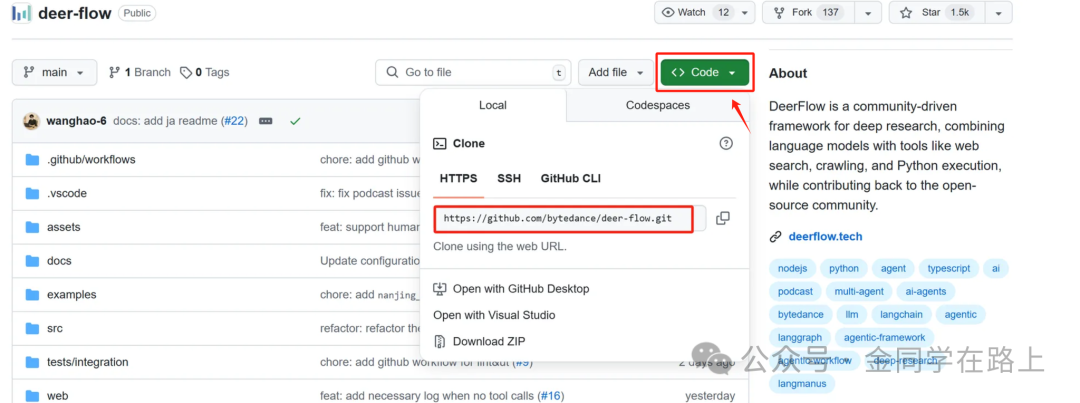The height and width of the screenshot is (403, 1080).
Task: View the 0 Tags link
Action: (205, 72)
